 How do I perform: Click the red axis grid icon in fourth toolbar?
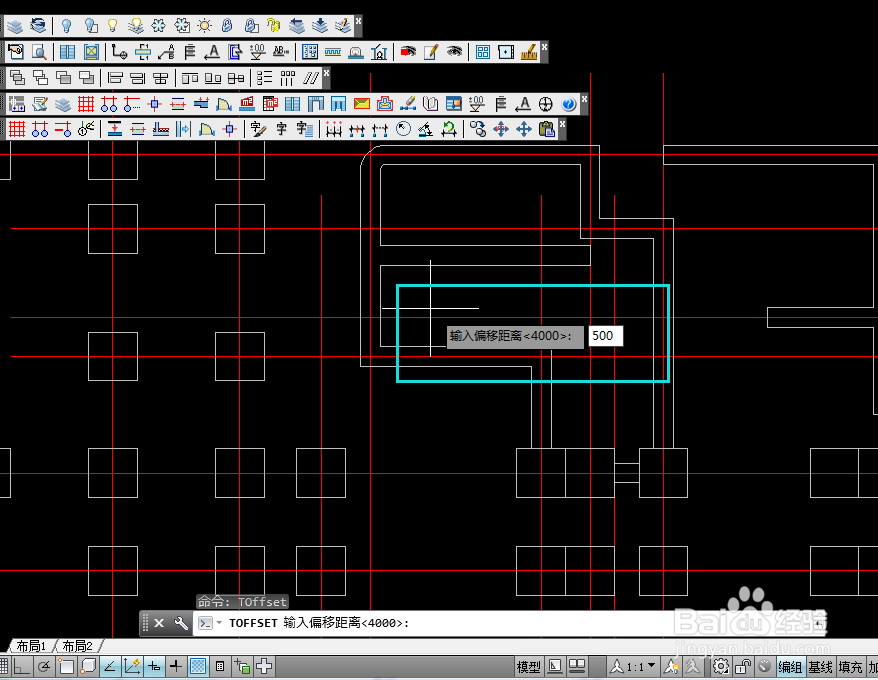[x=86, y=104]
